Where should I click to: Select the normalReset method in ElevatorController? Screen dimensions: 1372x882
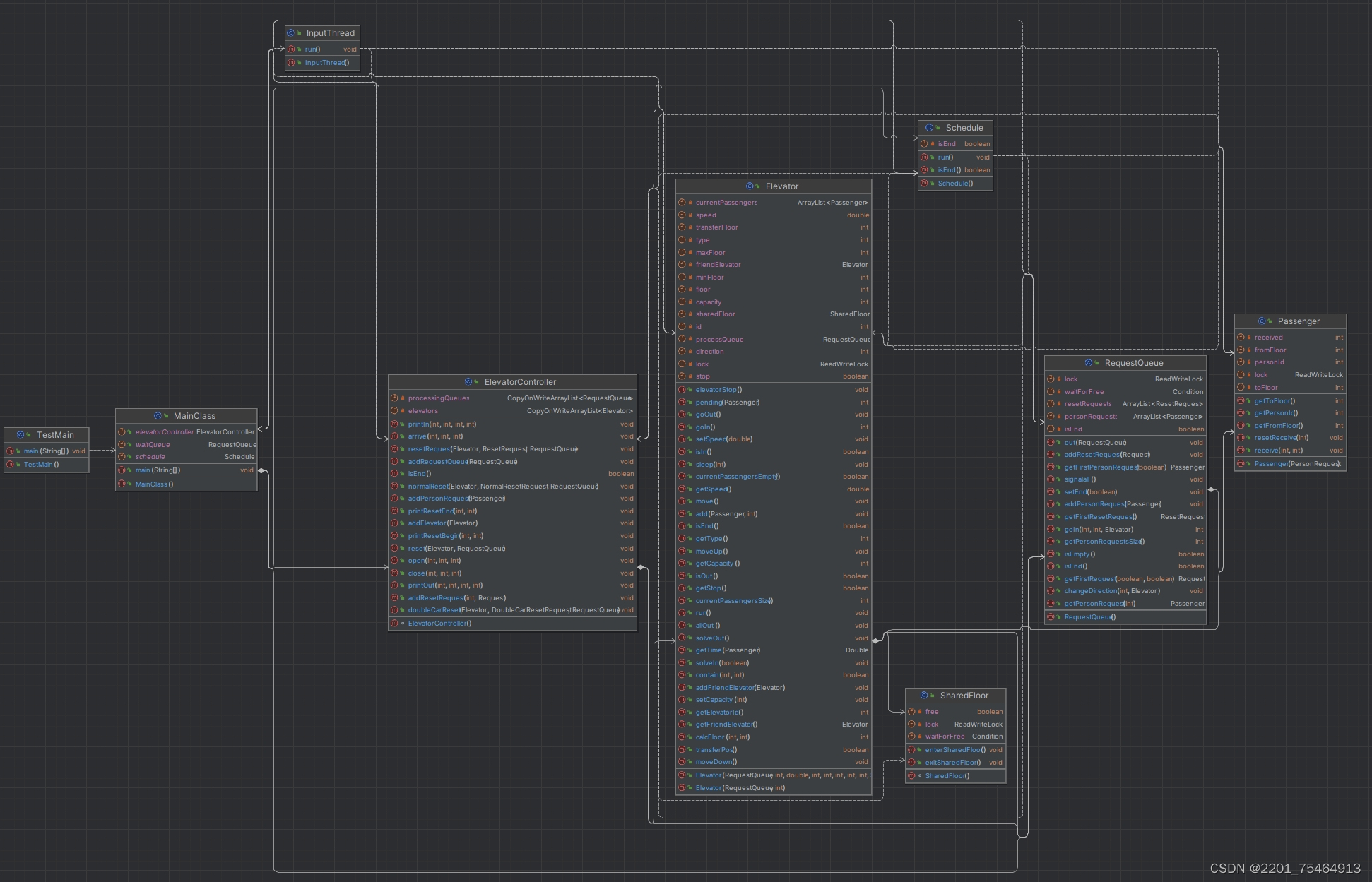tap(512, 487)
